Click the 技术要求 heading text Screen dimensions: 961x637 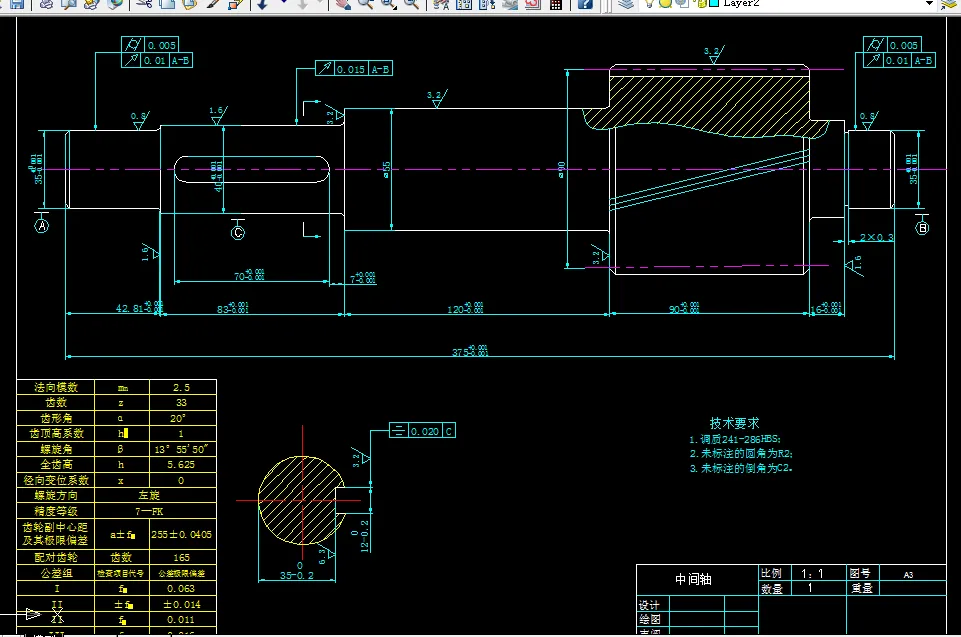(x=734, y=423)
